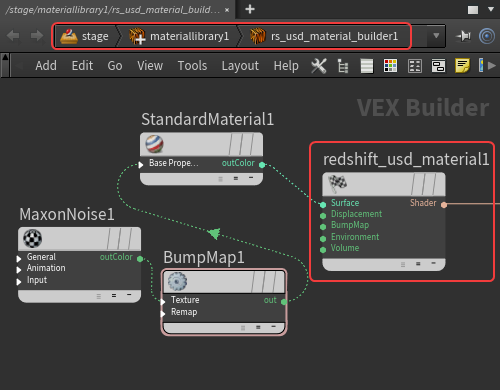Click the wrench and screwdriver tools icon
The width and height of the screenshot is (500, 390).
(319, 66)
